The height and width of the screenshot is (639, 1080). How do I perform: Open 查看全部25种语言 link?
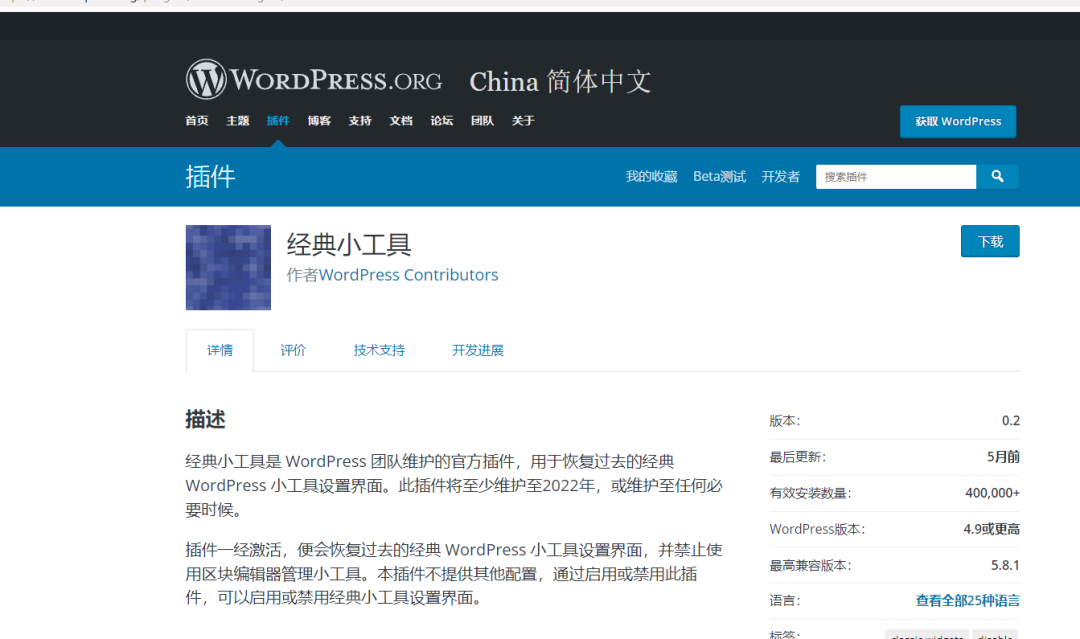click(967, 600)
